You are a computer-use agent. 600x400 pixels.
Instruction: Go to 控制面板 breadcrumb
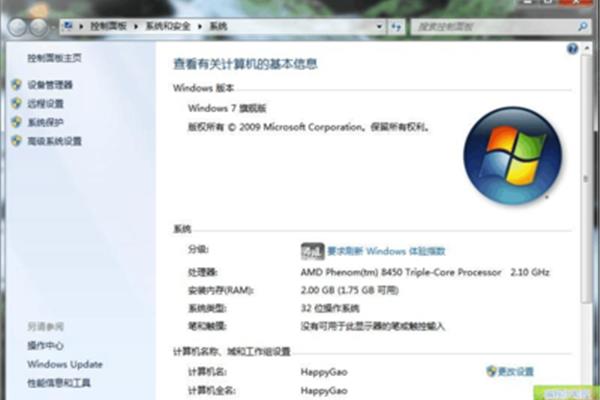pyautogui.click(x=108, y=26)
